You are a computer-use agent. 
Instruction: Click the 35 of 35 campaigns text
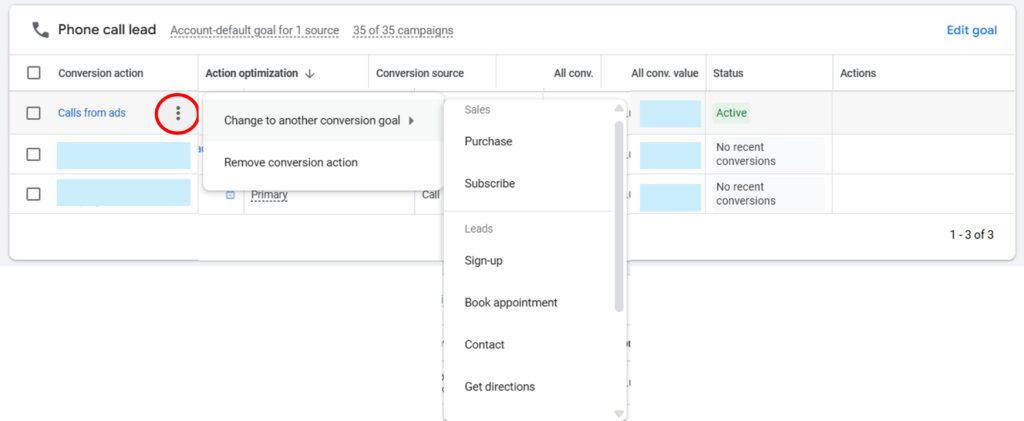pyautogui.click(x=403, y=30)
